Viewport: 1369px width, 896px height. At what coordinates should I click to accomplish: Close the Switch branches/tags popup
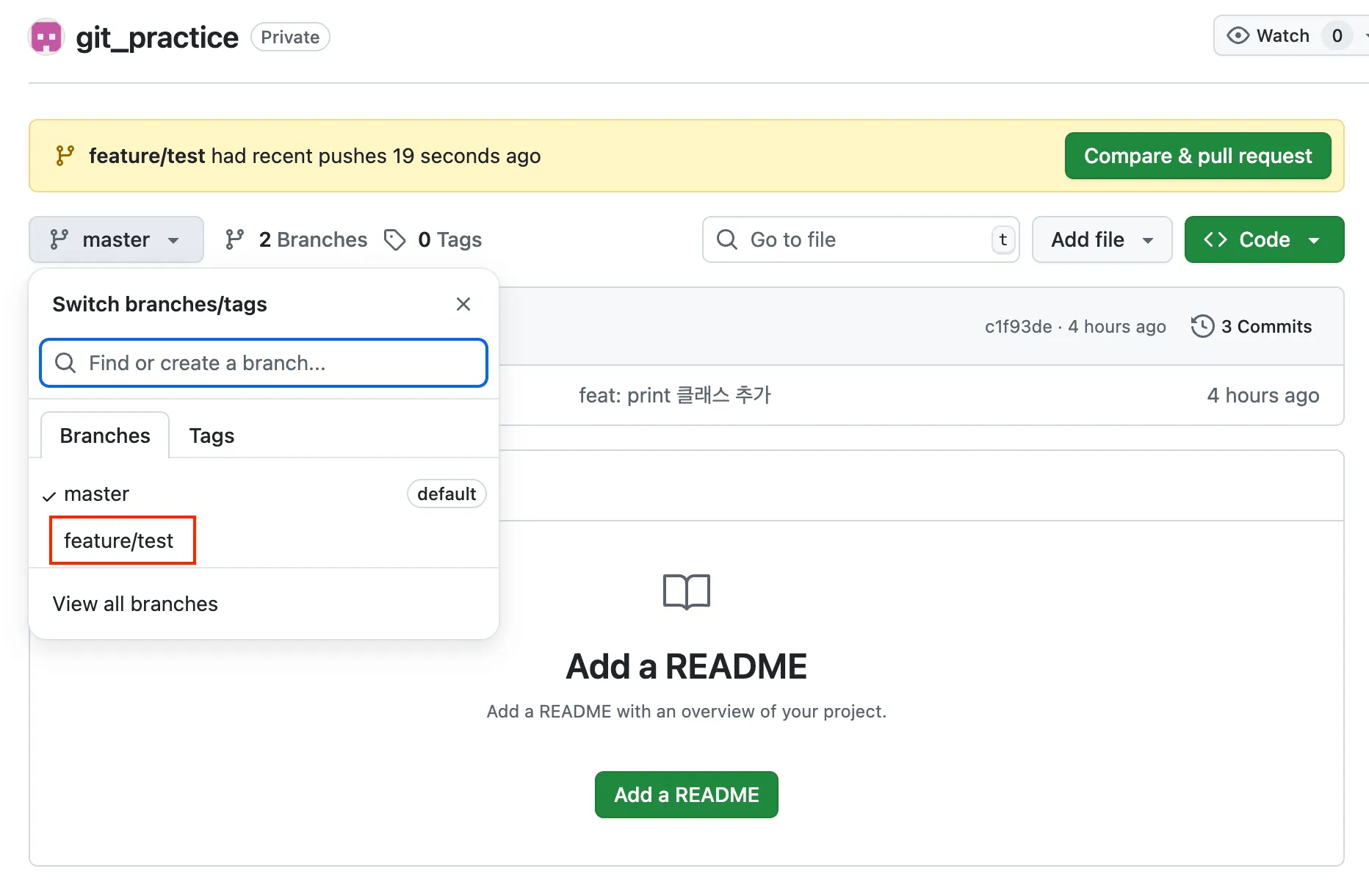(463, 304)
